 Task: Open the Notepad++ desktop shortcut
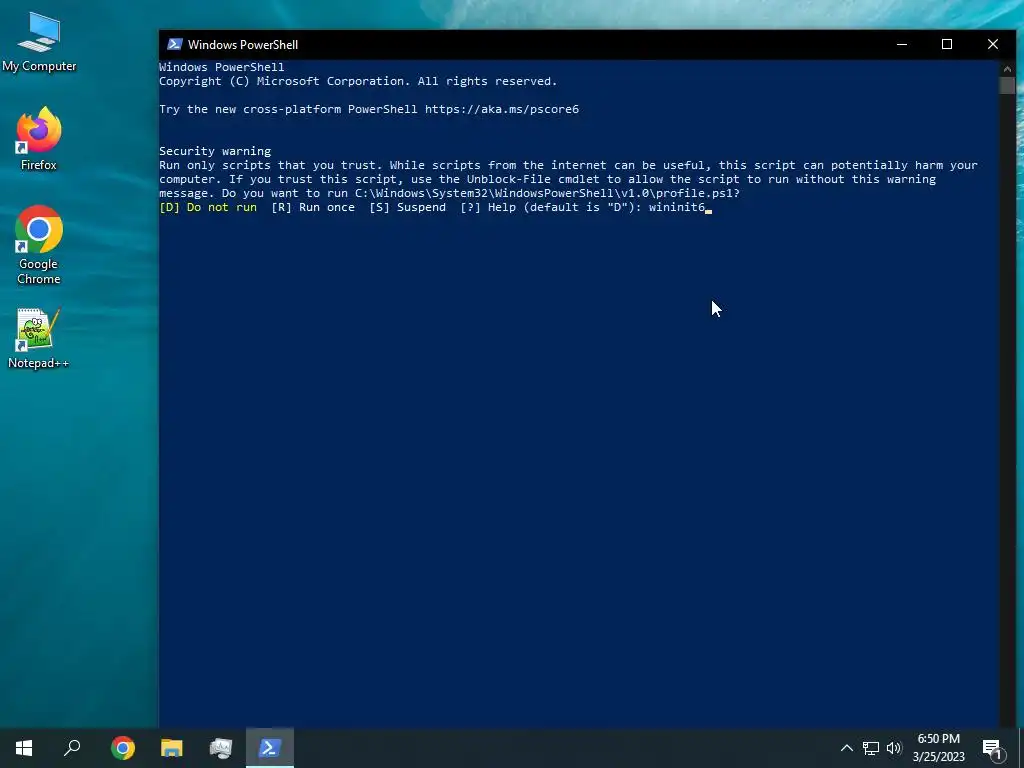[39, 338]
